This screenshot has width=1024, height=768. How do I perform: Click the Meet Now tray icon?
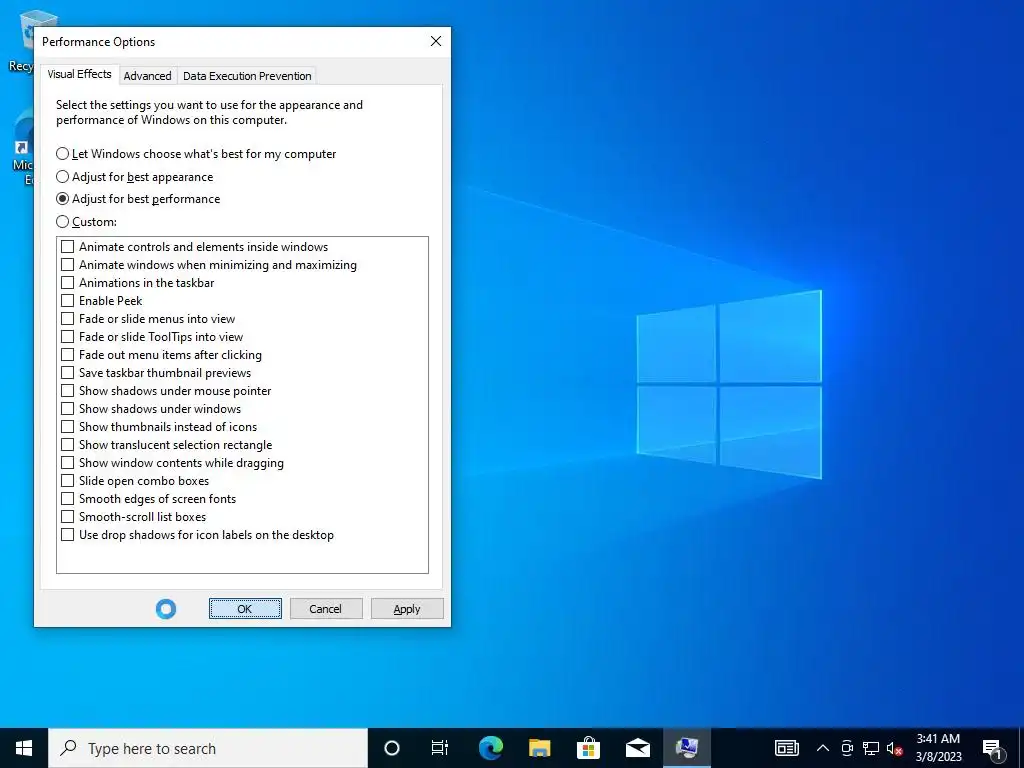point(847,748)
